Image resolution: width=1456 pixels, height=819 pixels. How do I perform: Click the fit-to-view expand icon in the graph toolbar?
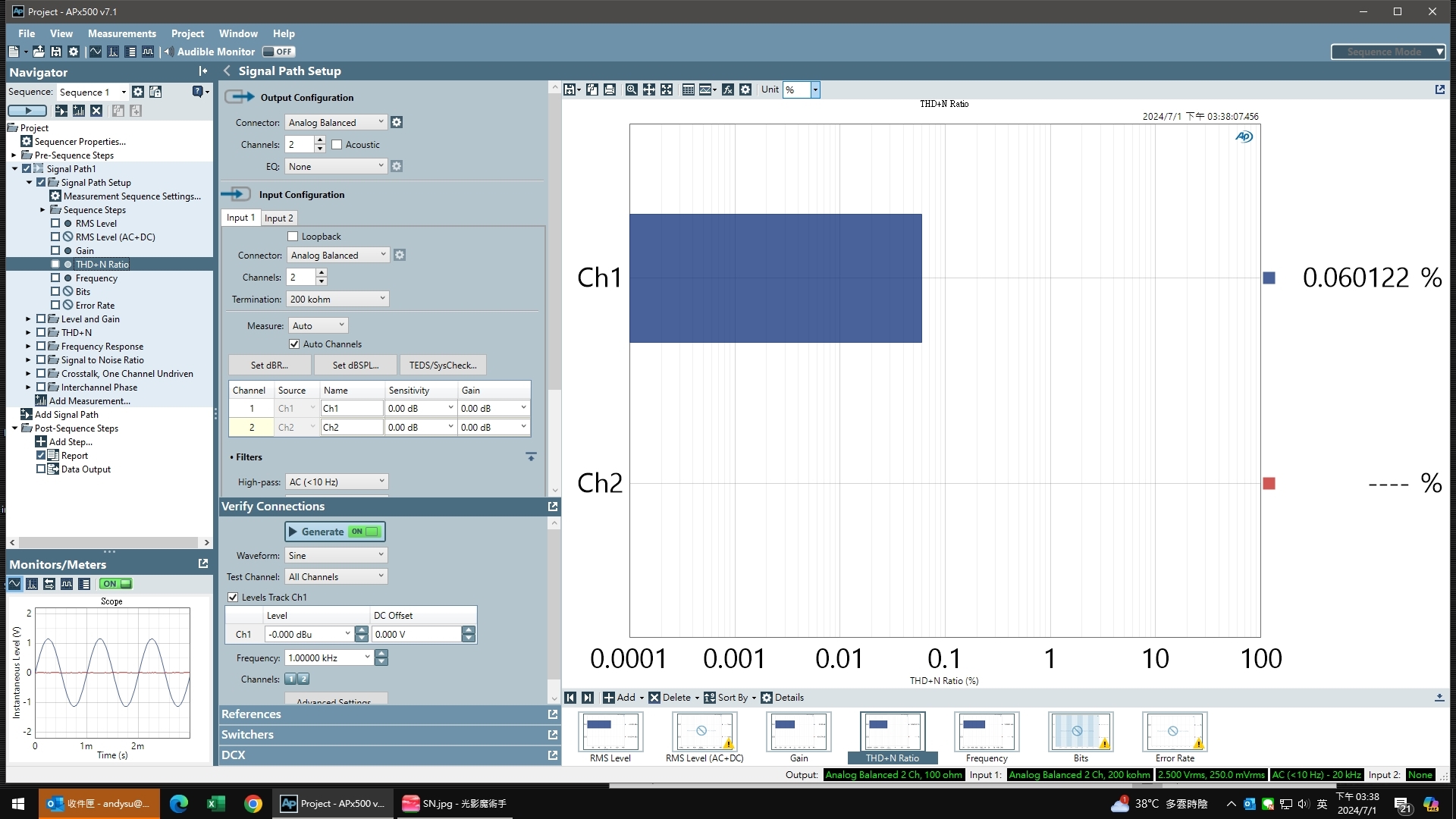tap(667, 89)
